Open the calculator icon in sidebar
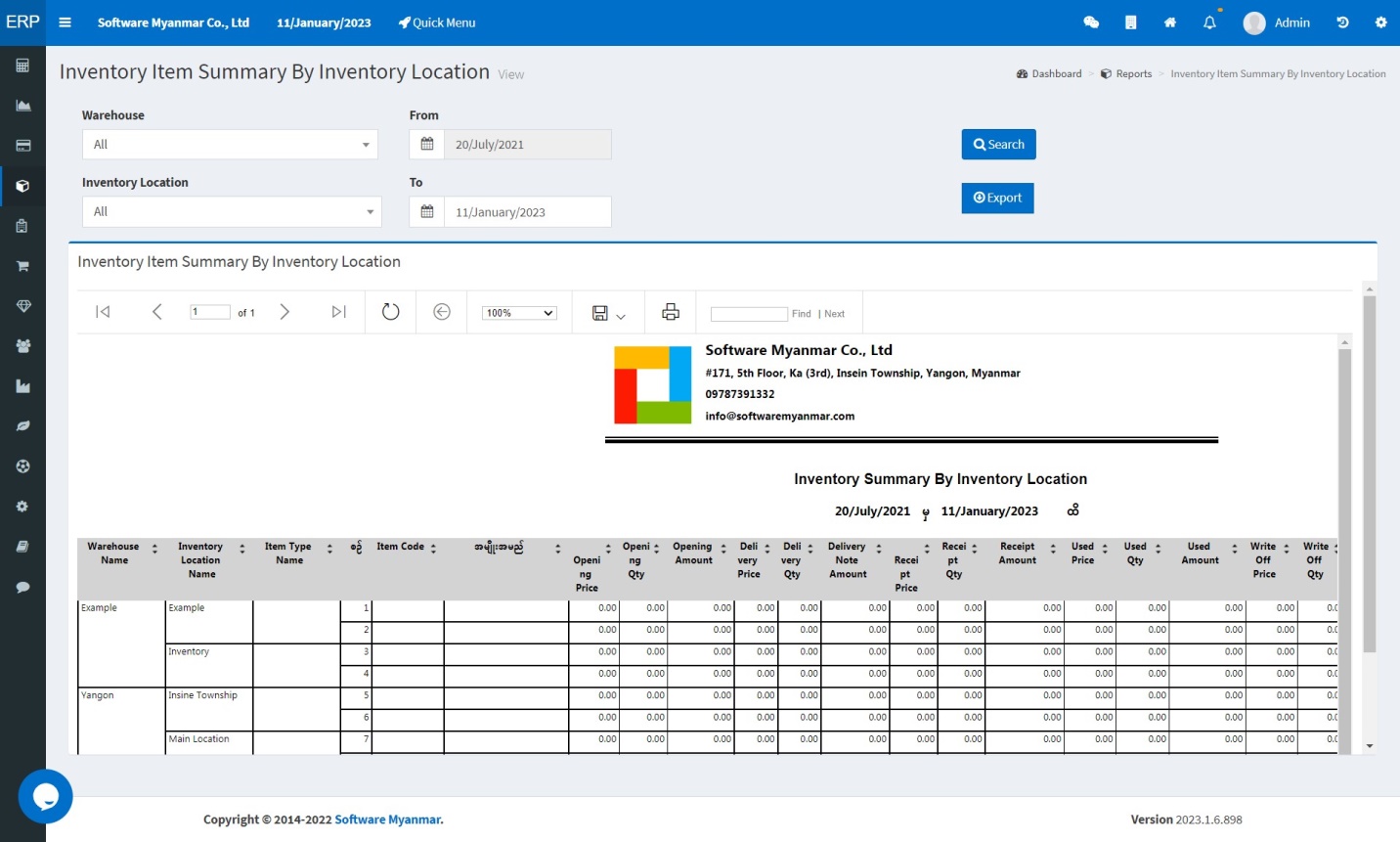Image resolution: width=1400 pixels, height=842 pixels. pyautogui.click(x=22, y=66)
